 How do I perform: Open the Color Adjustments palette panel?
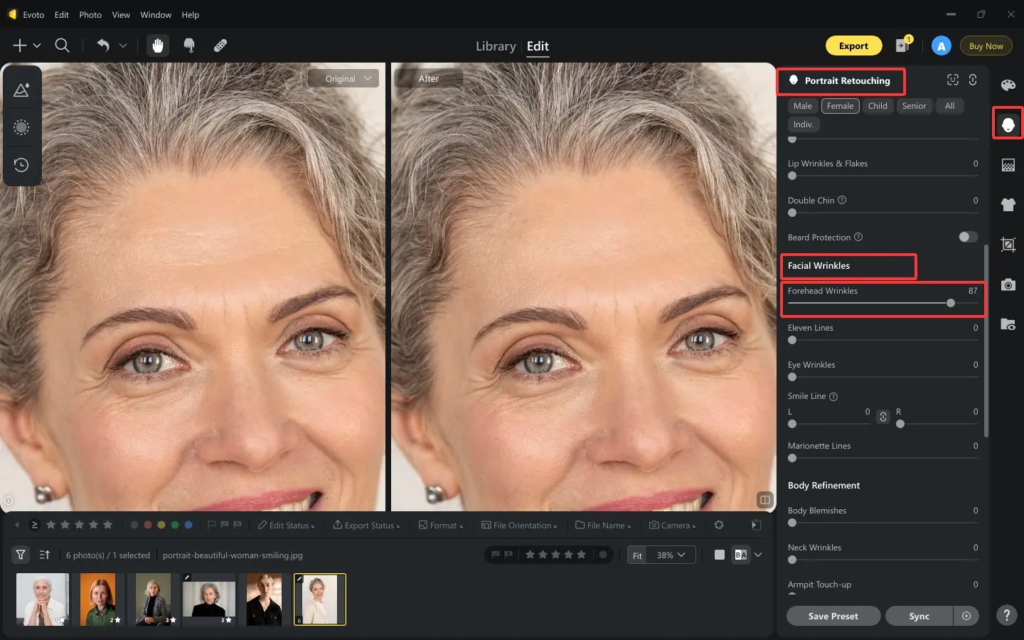1008,86
